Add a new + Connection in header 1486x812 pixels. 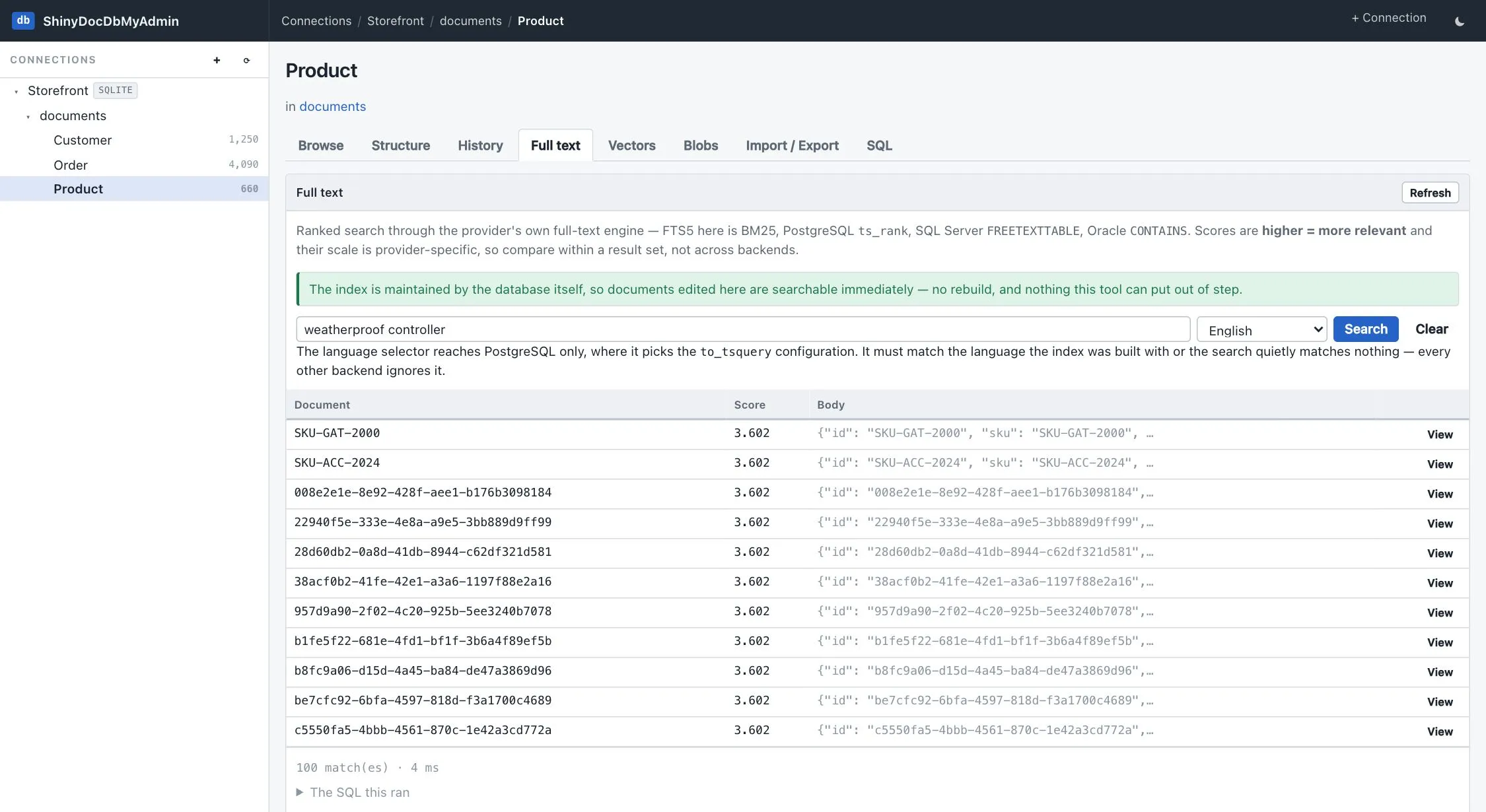[x=1388, y=18]
